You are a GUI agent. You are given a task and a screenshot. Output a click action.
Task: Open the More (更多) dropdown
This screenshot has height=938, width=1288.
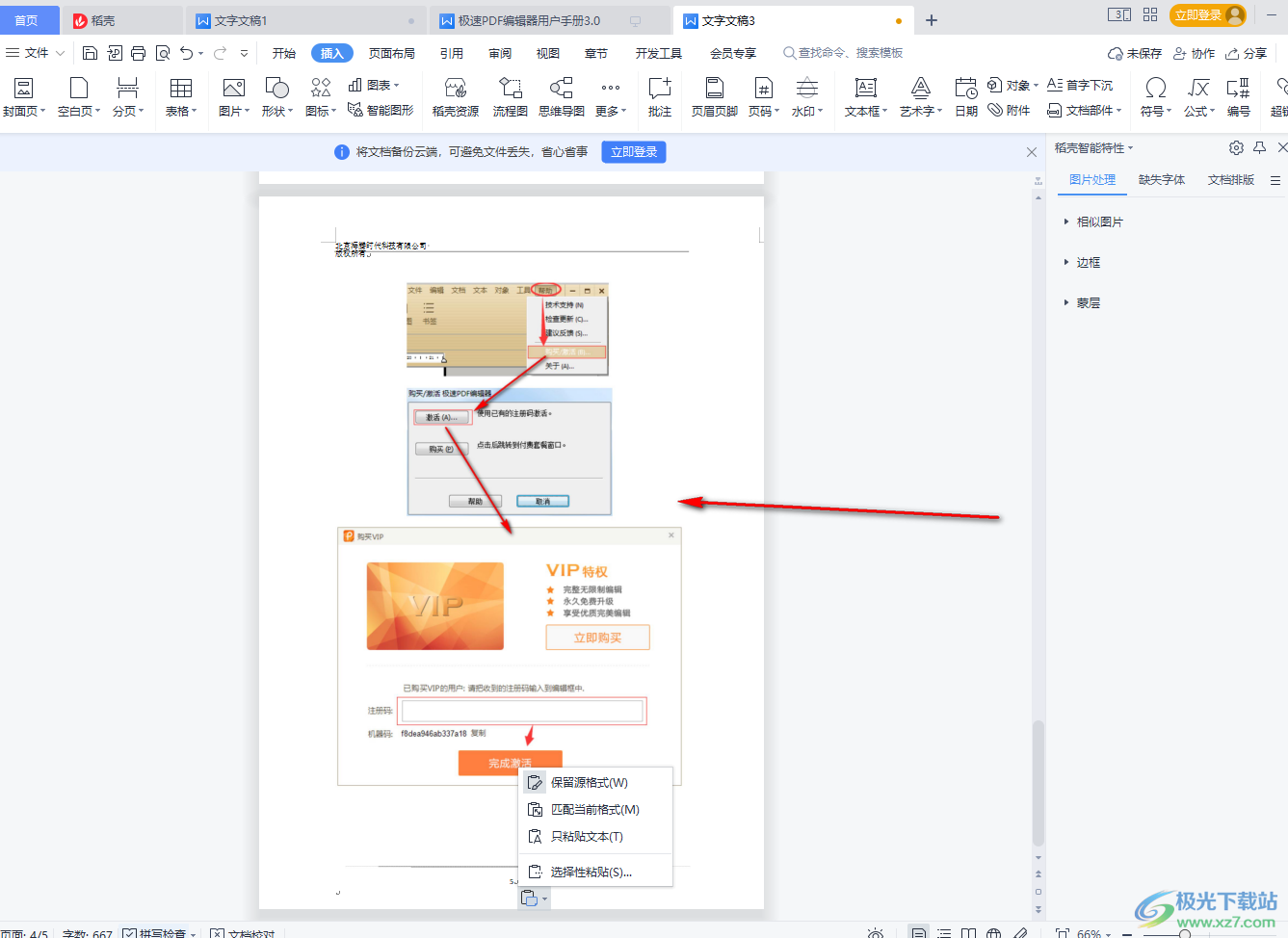pyautogui.click(x=611, y=97)
